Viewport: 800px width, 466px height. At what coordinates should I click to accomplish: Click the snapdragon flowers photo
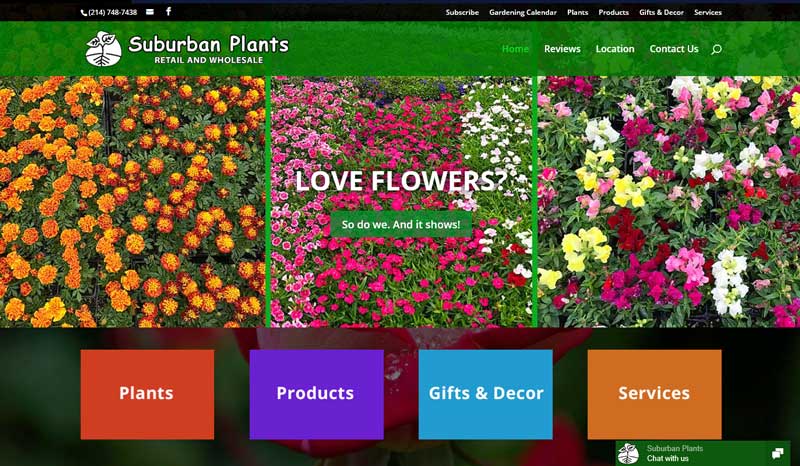[669, 202]
